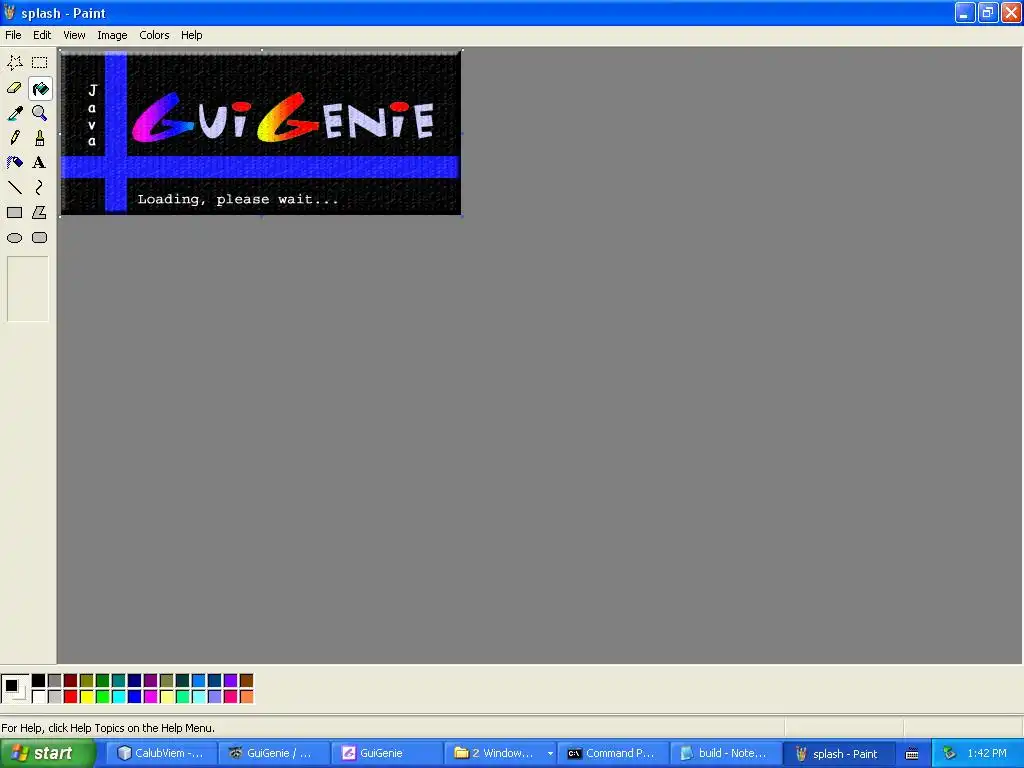Expand the "2 Window..." taskbar group
This screenshot has height=768, width=1024.
[501, 754]
